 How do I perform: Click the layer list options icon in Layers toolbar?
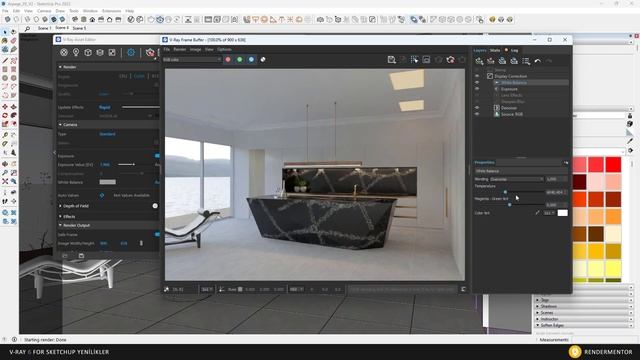[x=526, y=61]
